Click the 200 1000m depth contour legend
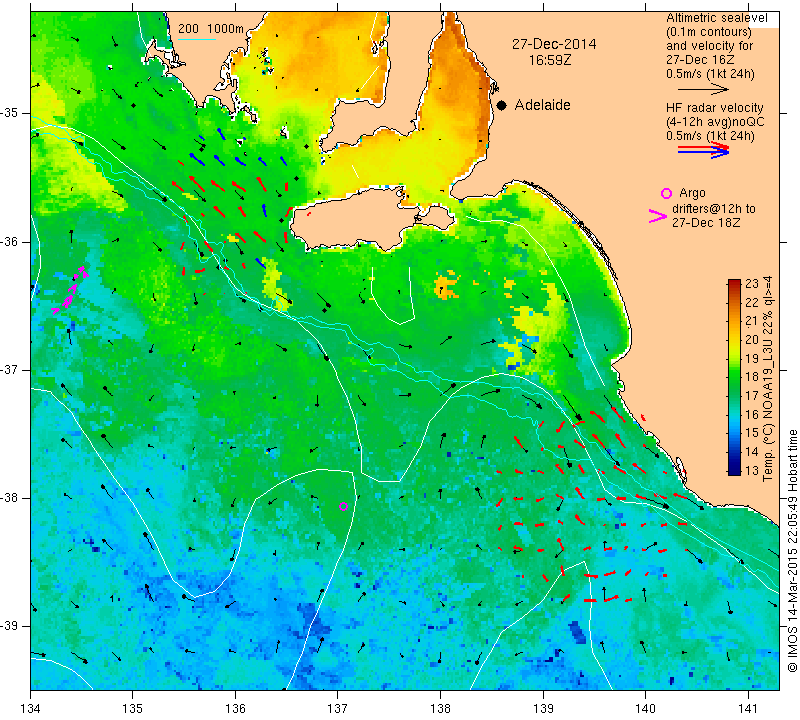The width and height of the screenshot is (800, 720). tap(211, 29)
